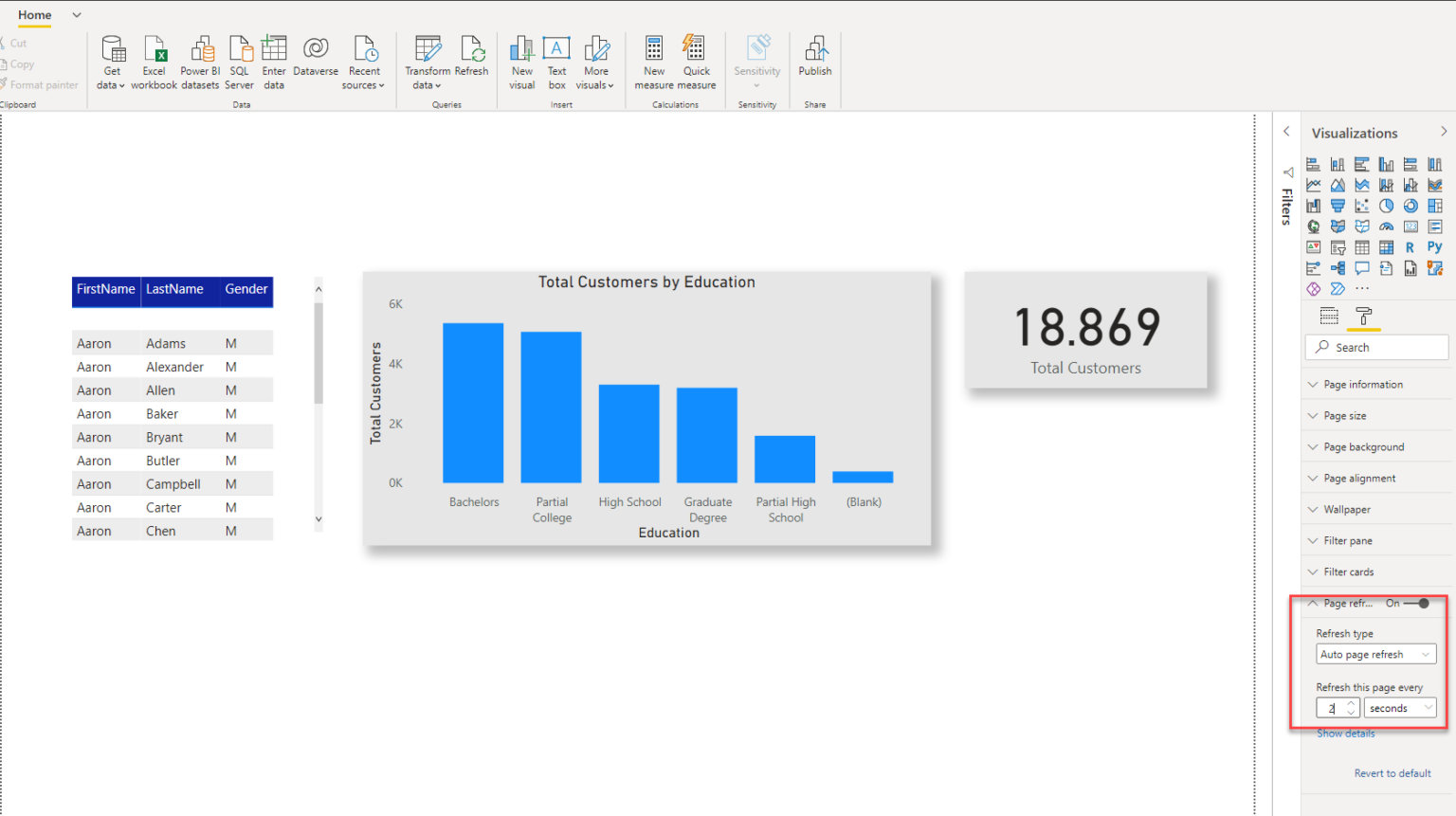Click the Show details link
This screenshot has width=1456, height=816.
[x=1345, y=733]
